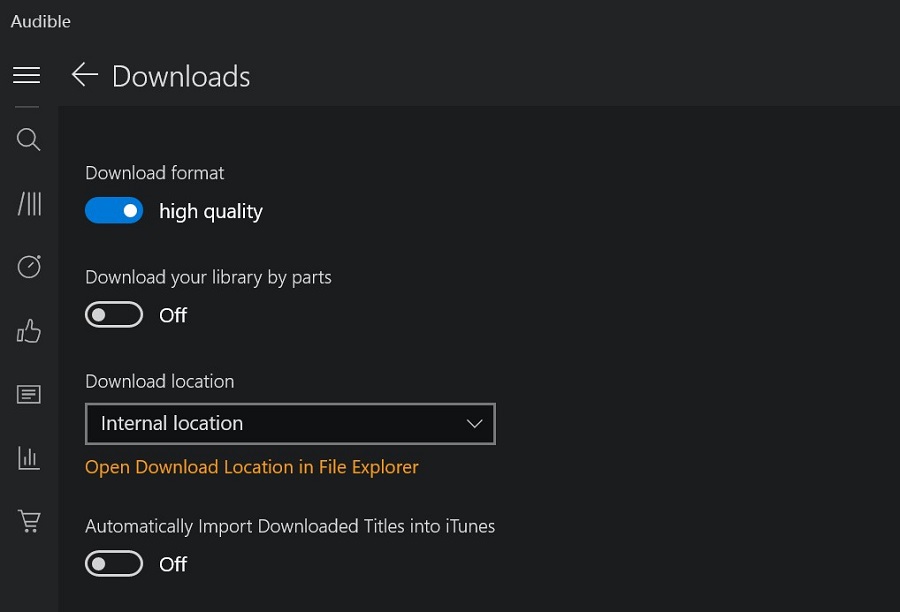Click the round Discover icon in sidebar
Screen dimensions: 900x612
coord(29,267)
